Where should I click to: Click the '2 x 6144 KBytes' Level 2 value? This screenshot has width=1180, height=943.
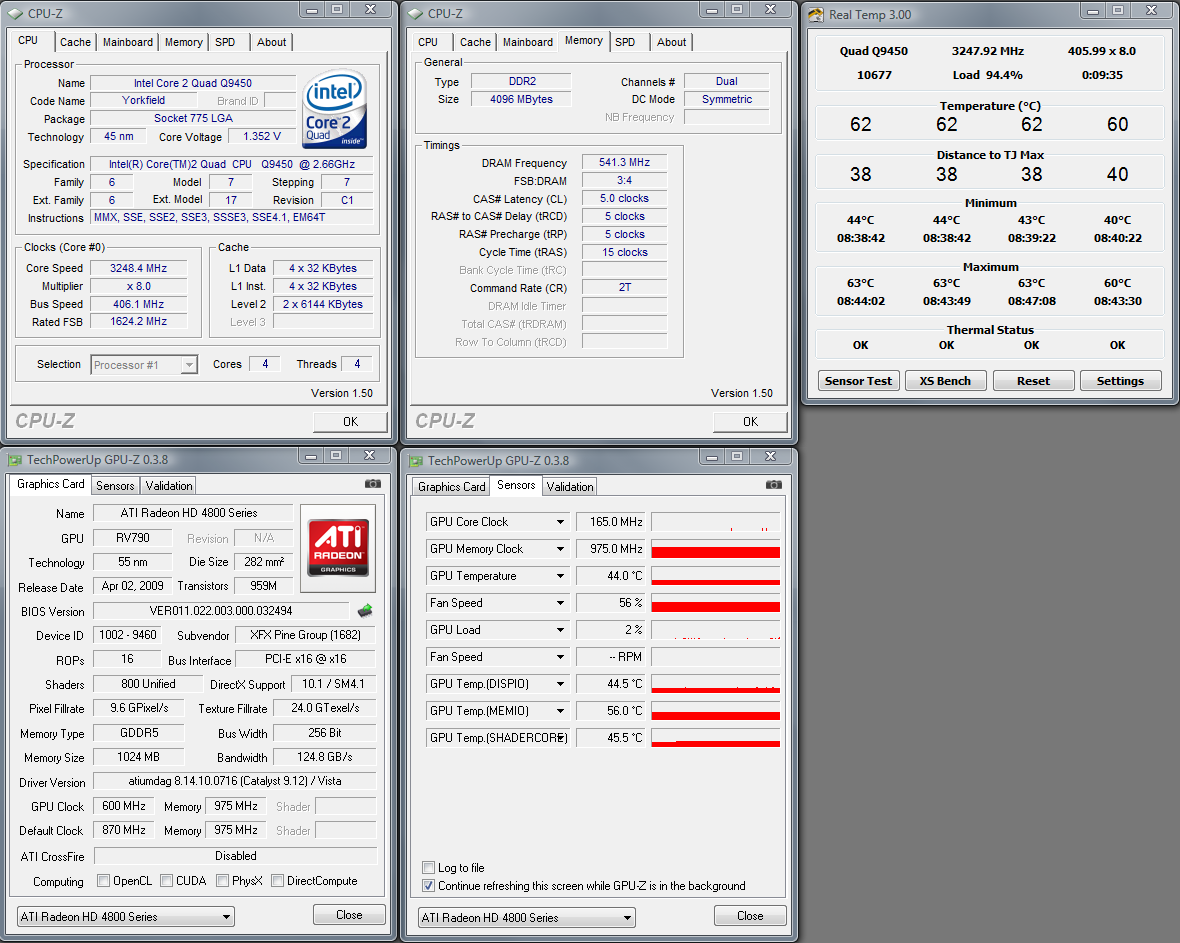pyautogui.click(x=323, y=304)
